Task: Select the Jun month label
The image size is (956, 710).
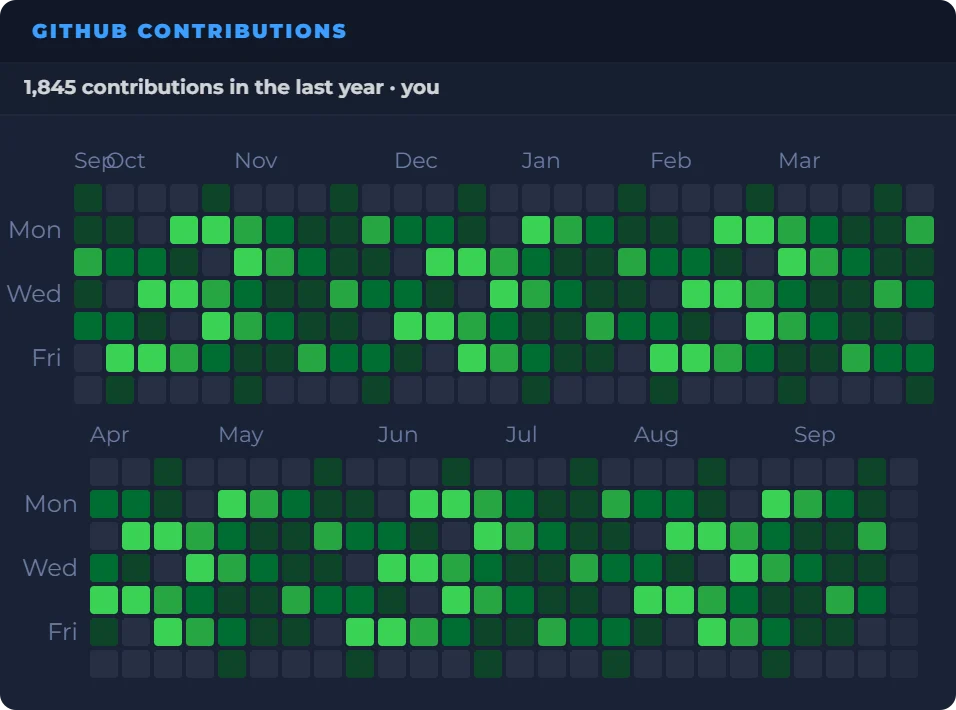Action: [x=398, y=435]
